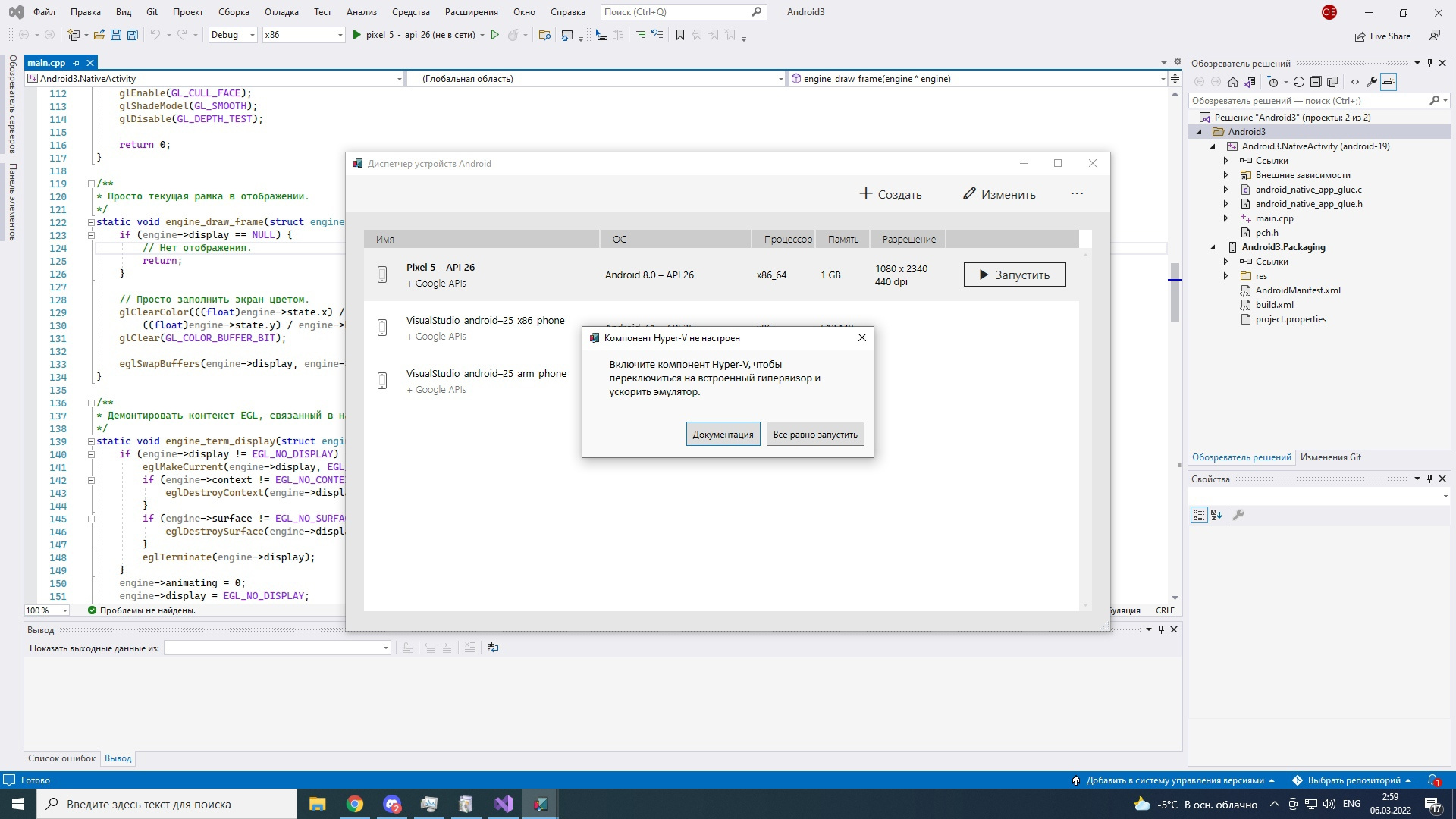Open the Отладка menu
Screen dimensions: 1456x819
click(x=281, y=12)
